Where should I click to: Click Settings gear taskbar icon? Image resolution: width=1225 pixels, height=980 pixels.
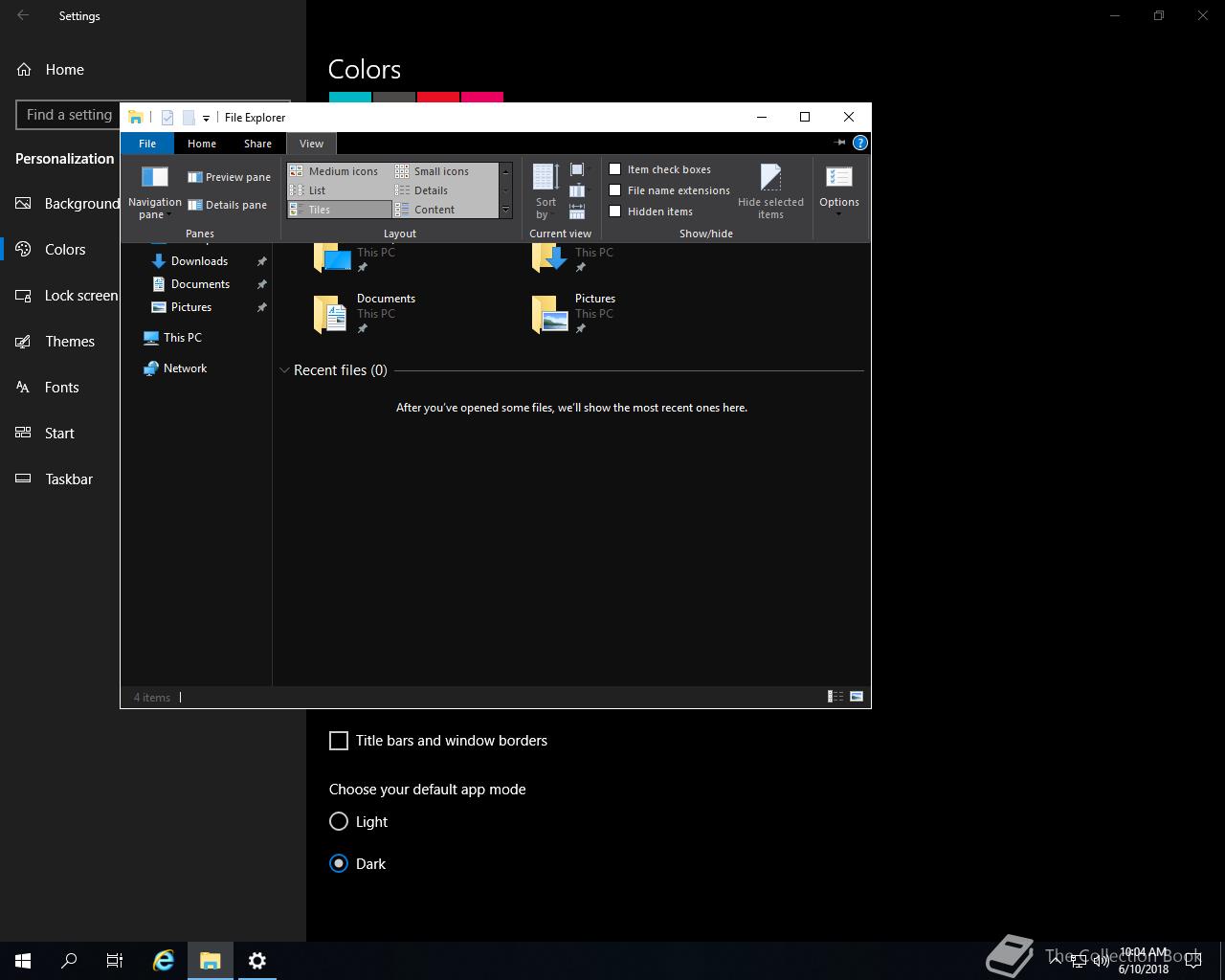[x=256, y=961]
